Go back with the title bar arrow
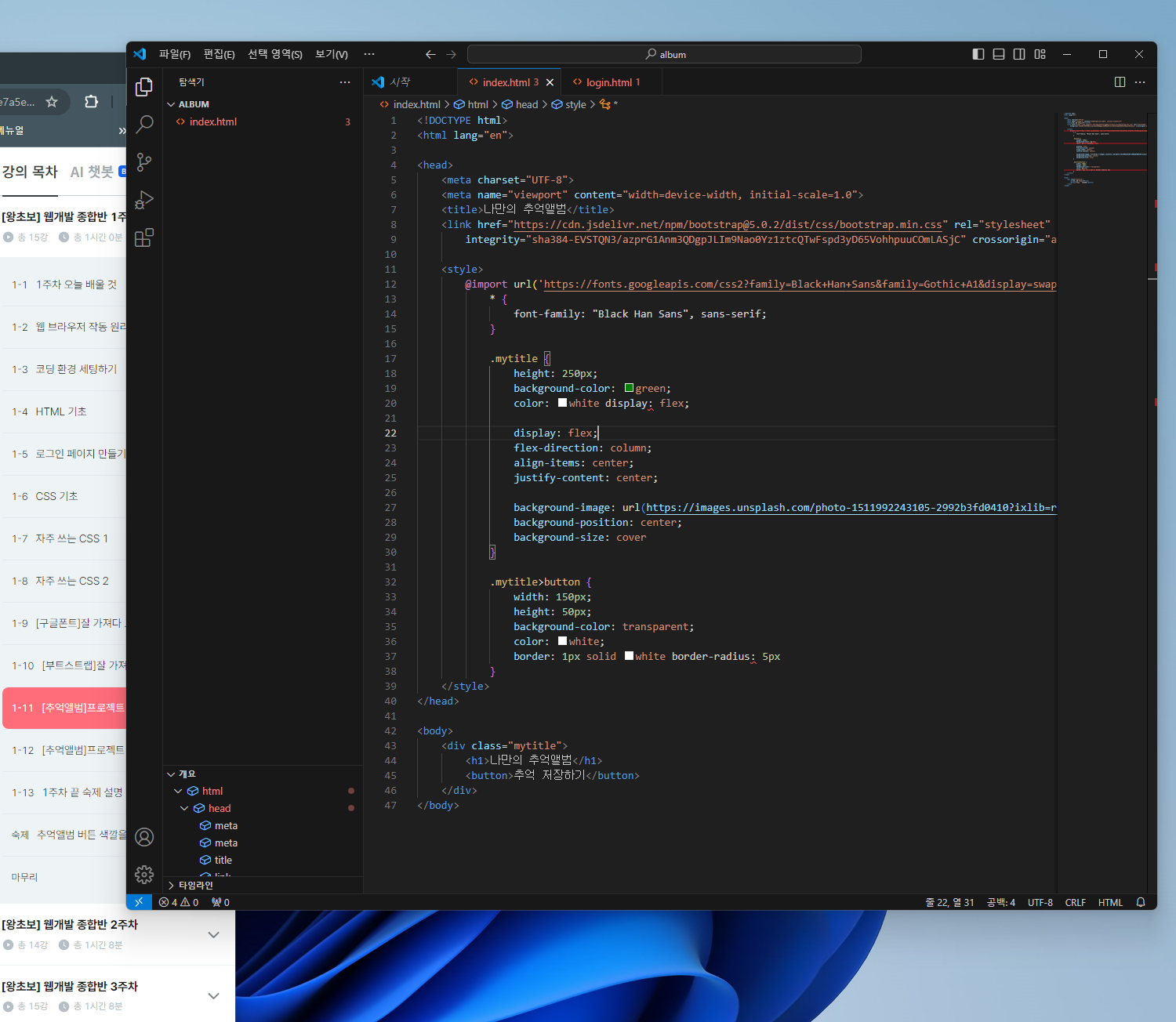The width and height of the screenshot is (1176, 1022). (430, 54)
